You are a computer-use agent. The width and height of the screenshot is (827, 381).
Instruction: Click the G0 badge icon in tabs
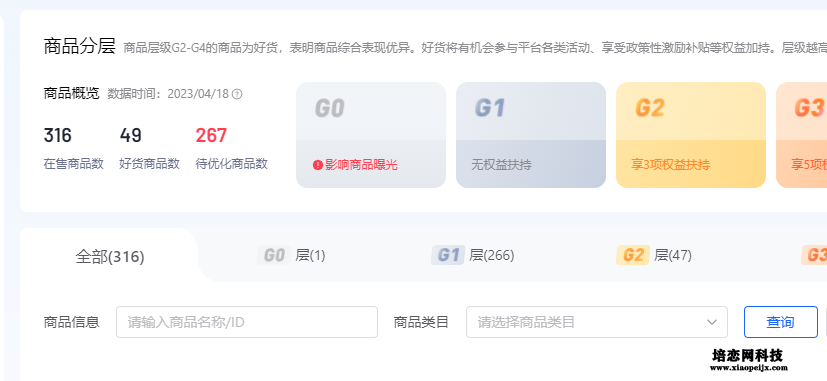pyautogui.click(x=274, y=255)
